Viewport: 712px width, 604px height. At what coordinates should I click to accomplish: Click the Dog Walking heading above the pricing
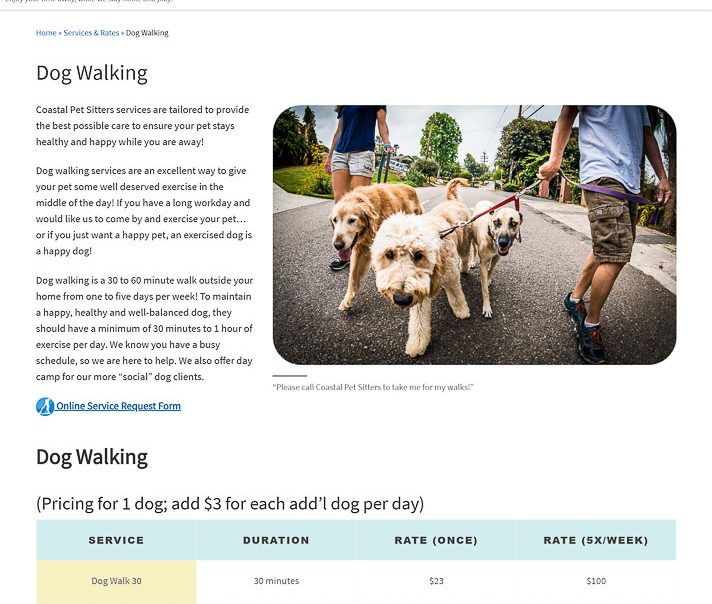(x=92, y=457)
